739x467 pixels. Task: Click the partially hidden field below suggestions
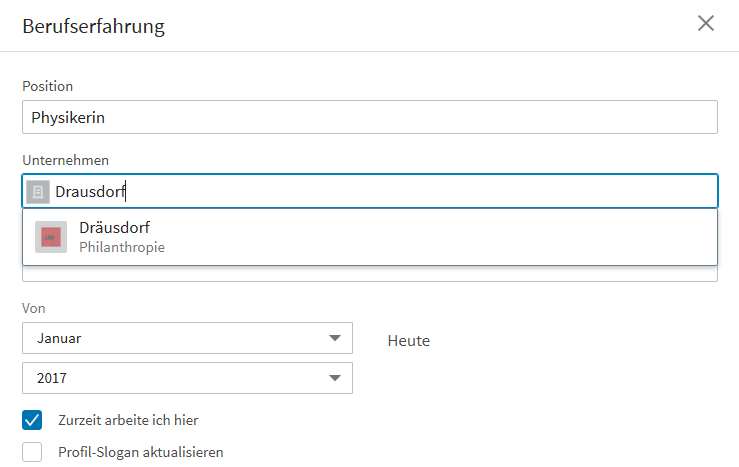tap(370, 274)
